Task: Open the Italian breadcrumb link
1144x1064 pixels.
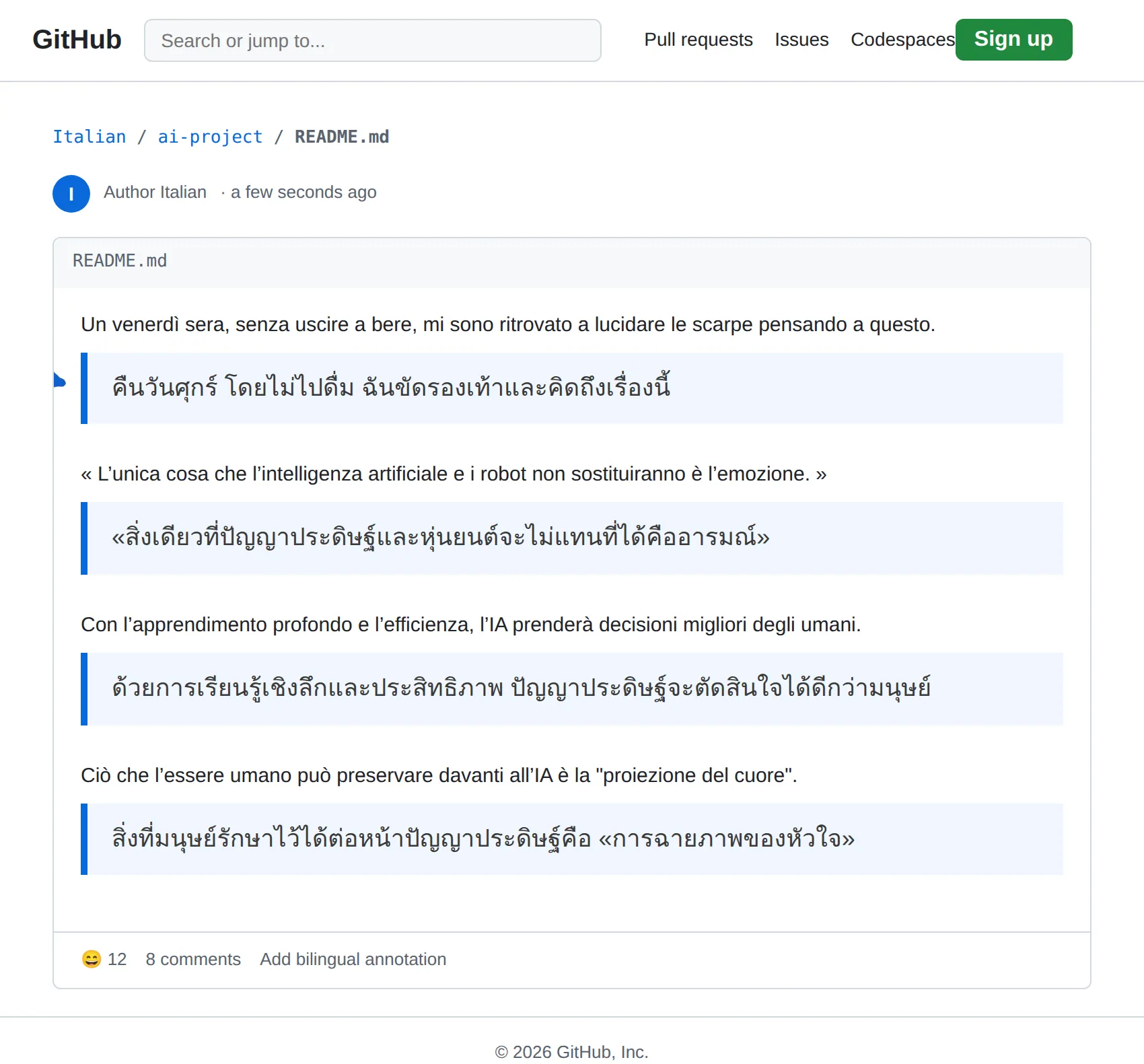Action: point(90,137)
